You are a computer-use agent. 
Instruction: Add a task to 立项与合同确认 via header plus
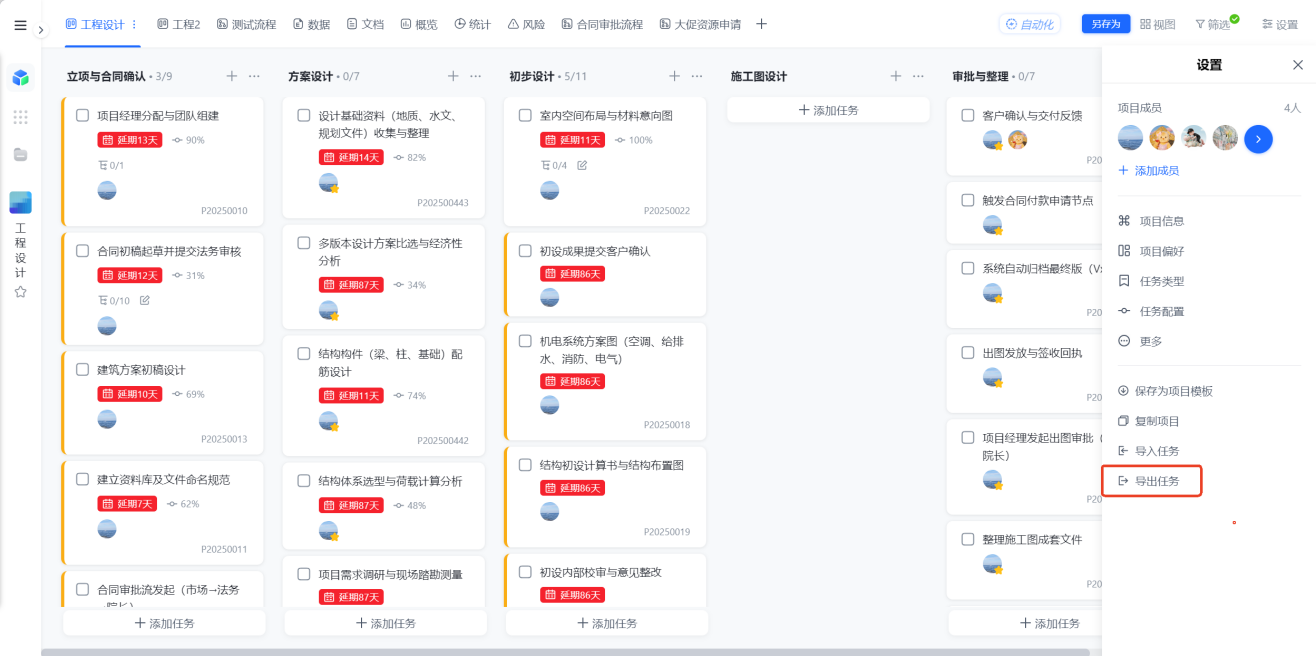pyautogui.click(x=232, y=76)
